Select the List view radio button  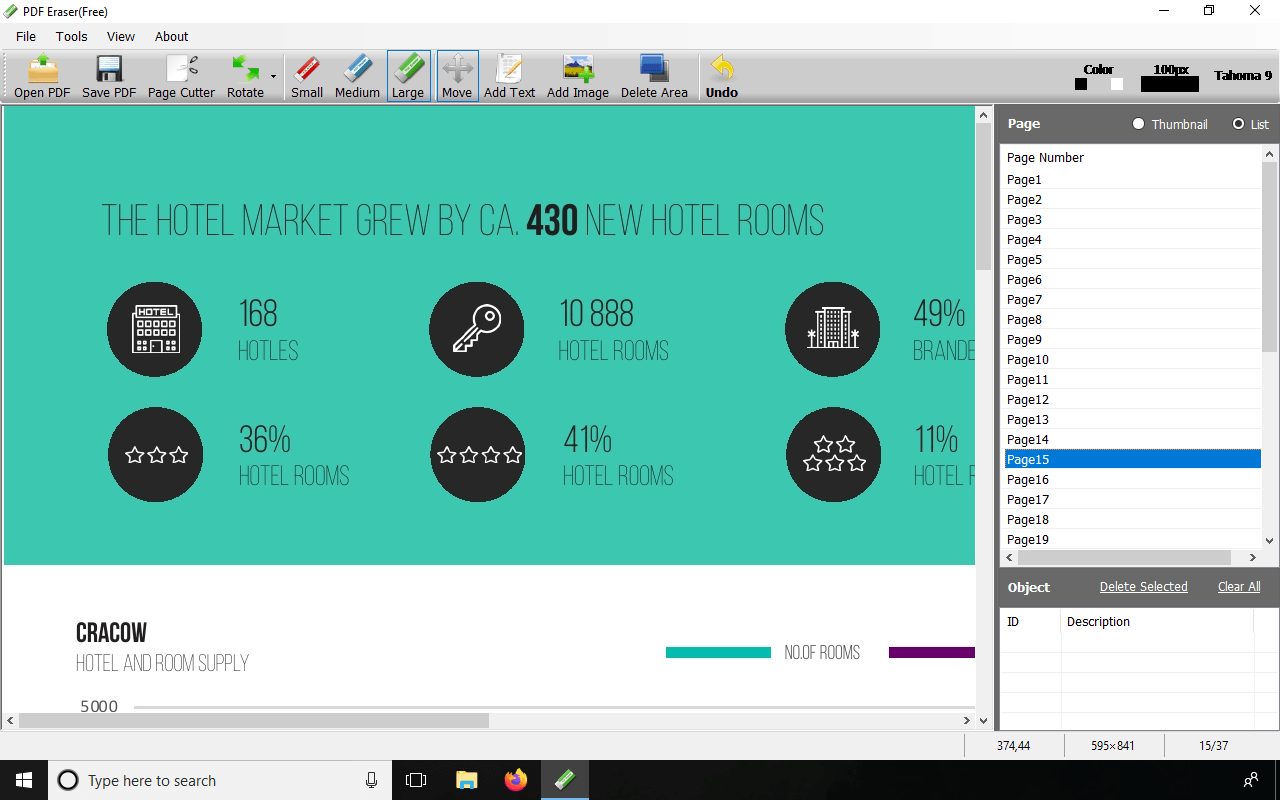1239,124
